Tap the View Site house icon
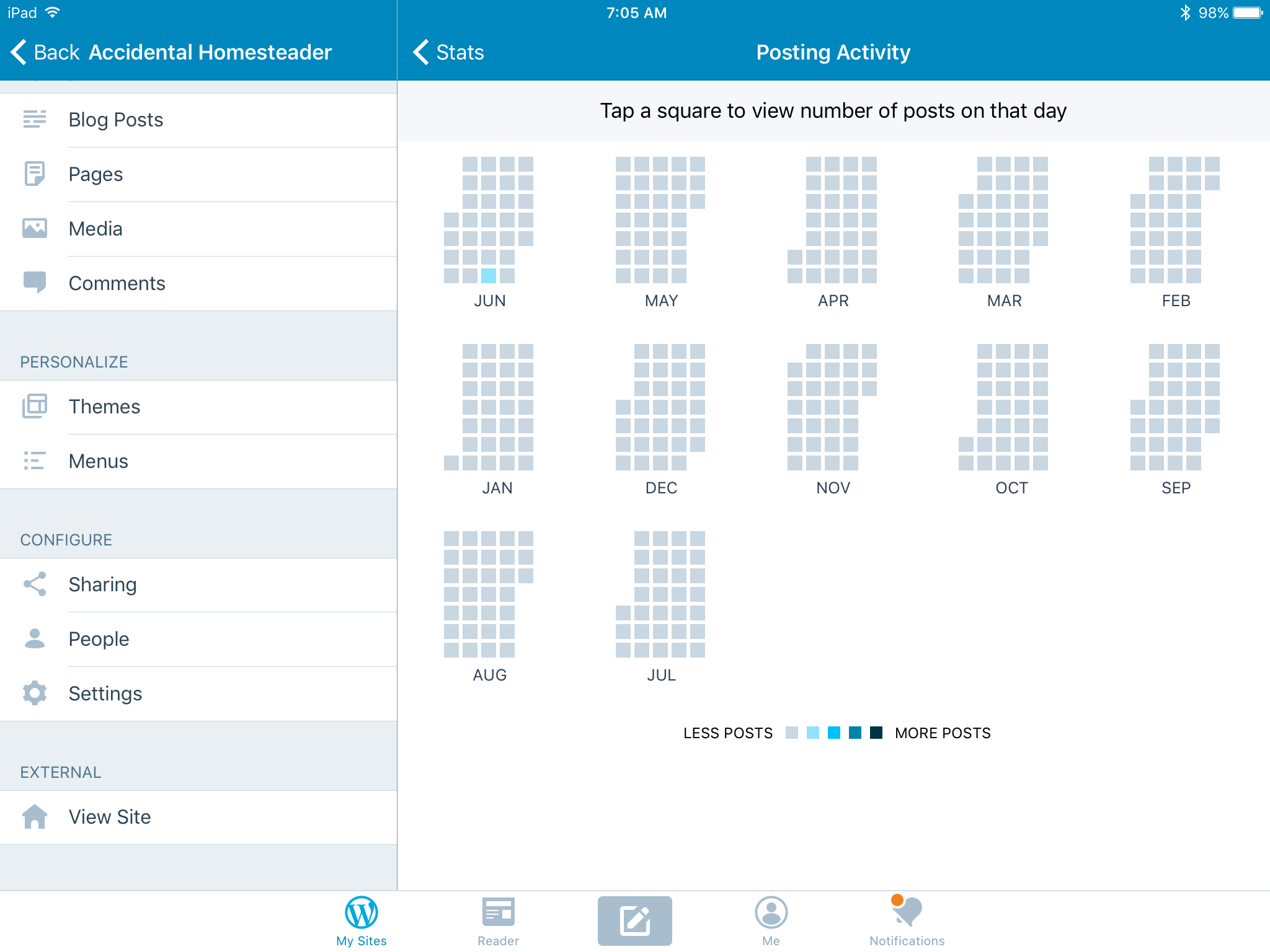This screenshot has height=952, width=1270. click(x=35, y=816)
